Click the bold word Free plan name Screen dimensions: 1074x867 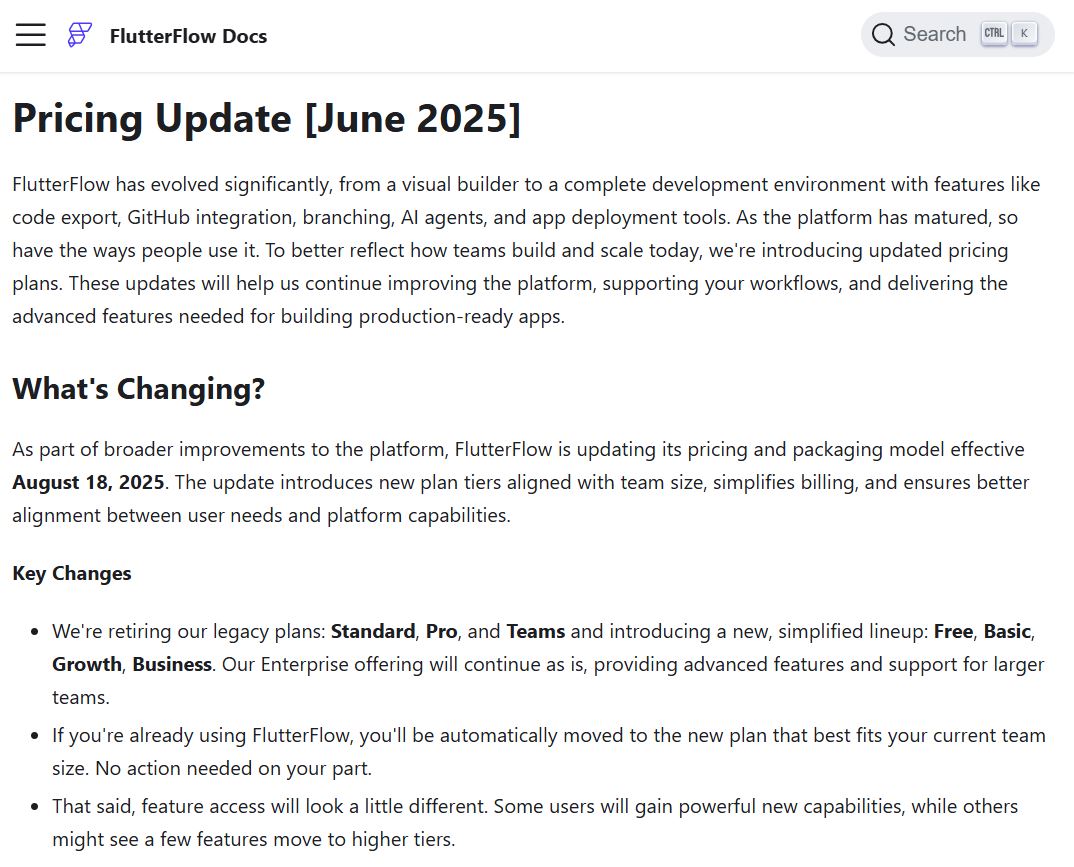[x=953, y=631]
